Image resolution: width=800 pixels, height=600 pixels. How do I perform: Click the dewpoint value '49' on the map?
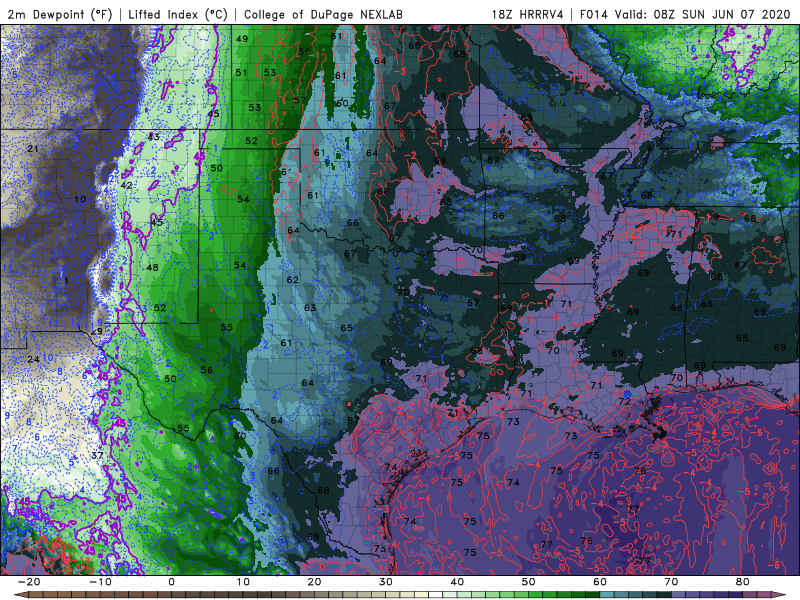coord(242,39)
